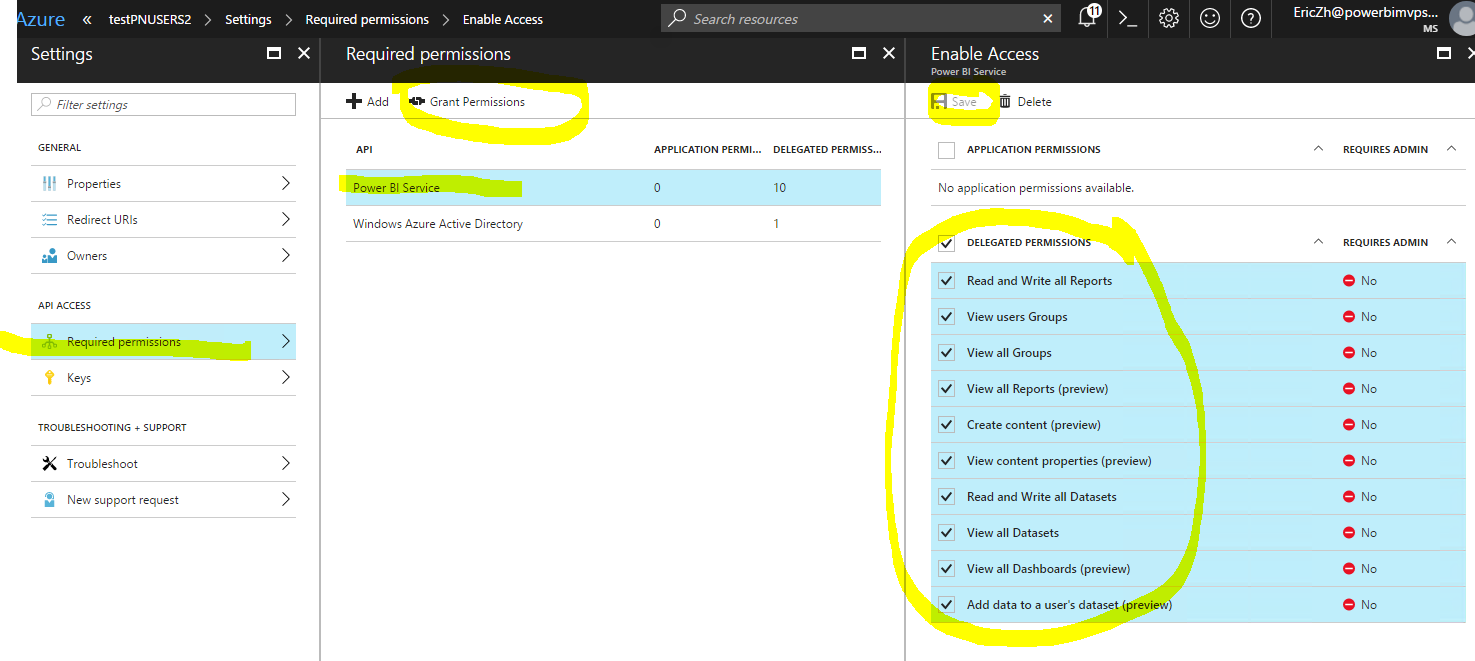Click red No icon for View all Groups
1475x661 pixels.
(x=1349, y=352)
